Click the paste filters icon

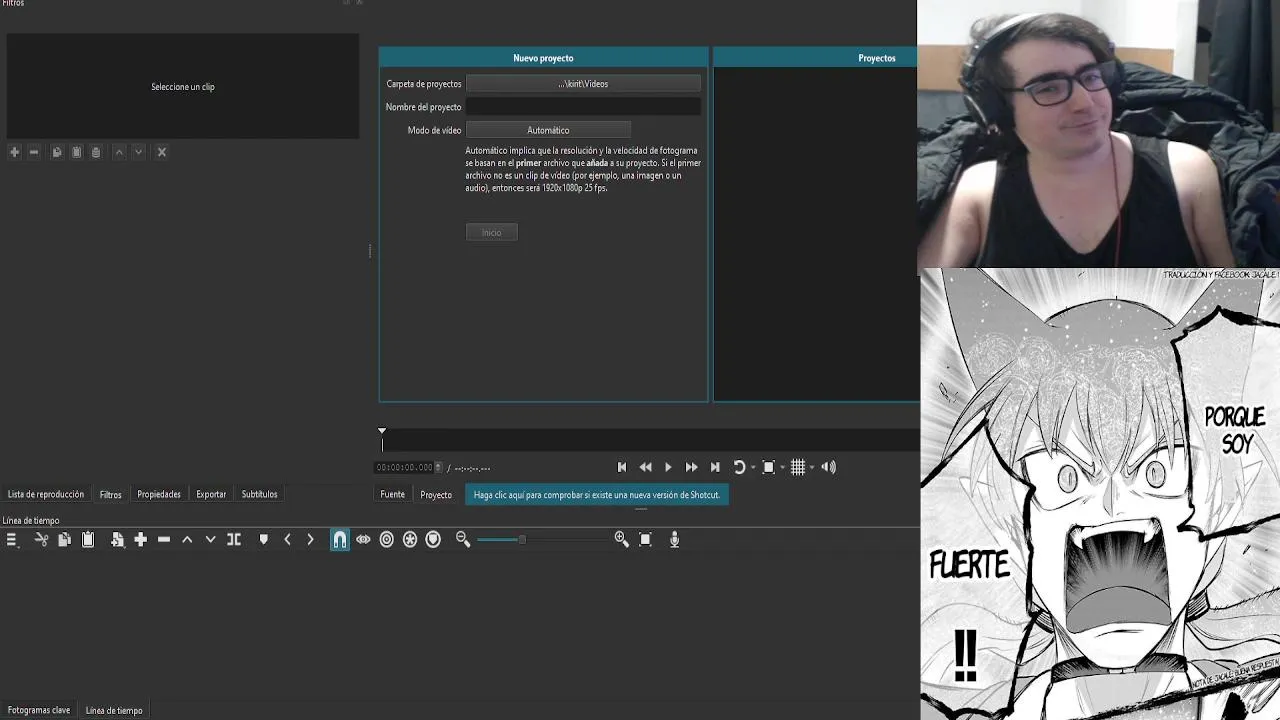click(x=76, y=152)
